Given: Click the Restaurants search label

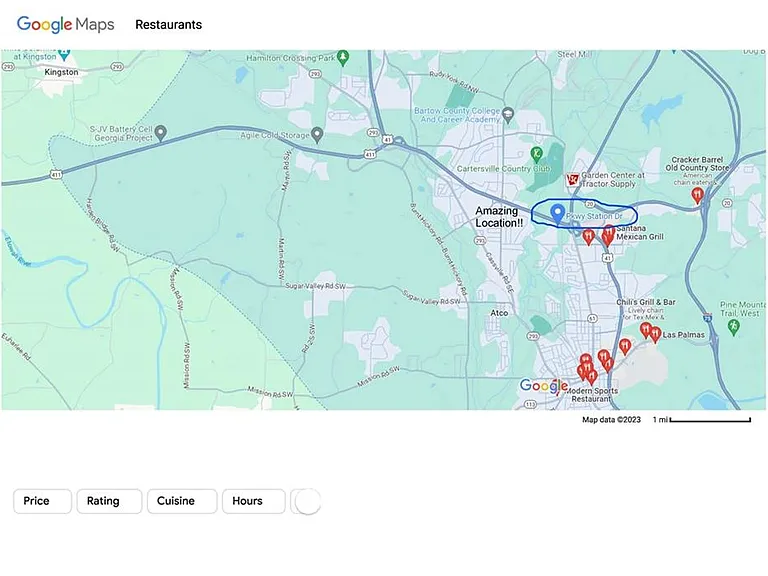Looking at the screenshot, I should (x=168, y=24).
